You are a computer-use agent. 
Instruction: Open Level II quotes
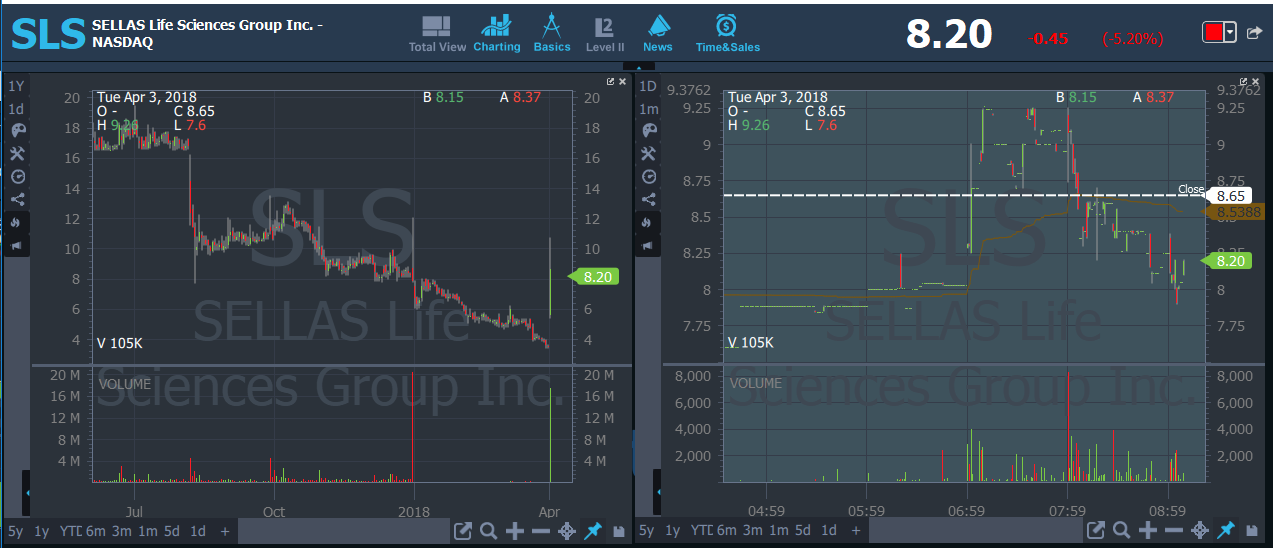point(604,33)
